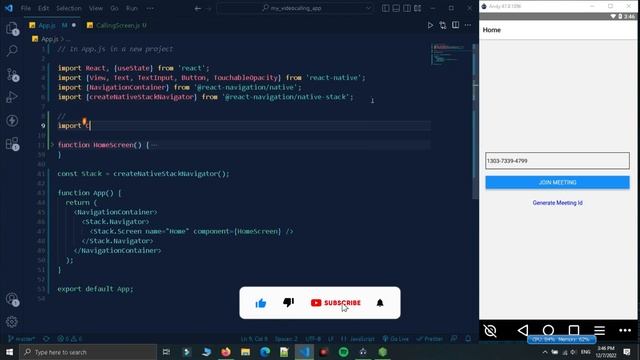640x360 pixels.
Task: Open the my_videocalling_app command center search
Action: coord(295,8)
